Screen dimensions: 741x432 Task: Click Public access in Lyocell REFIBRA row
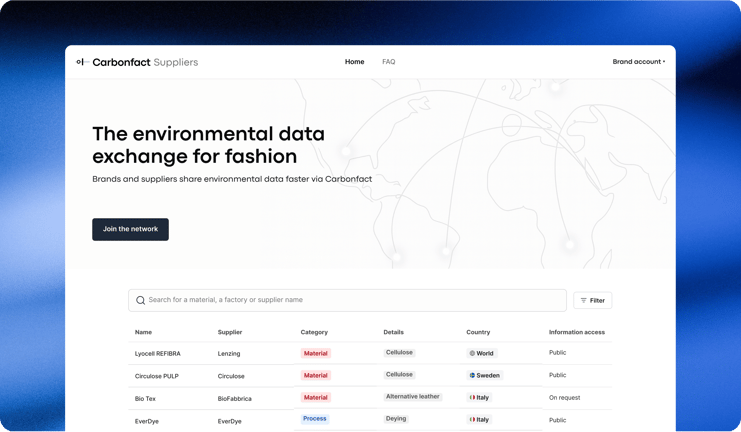(x=558, y=353)
